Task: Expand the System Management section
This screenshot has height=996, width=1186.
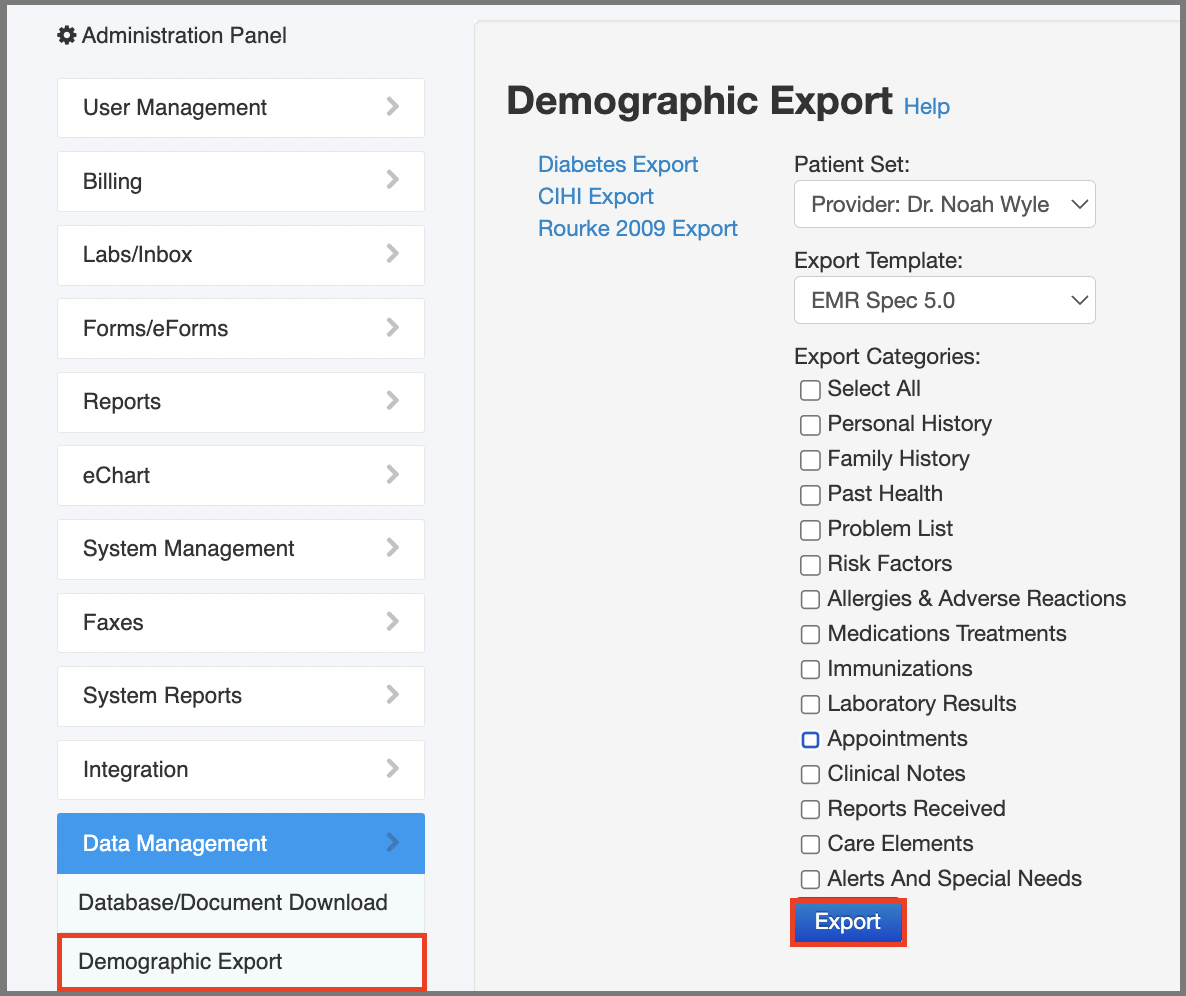Action: tap(240, 548)
